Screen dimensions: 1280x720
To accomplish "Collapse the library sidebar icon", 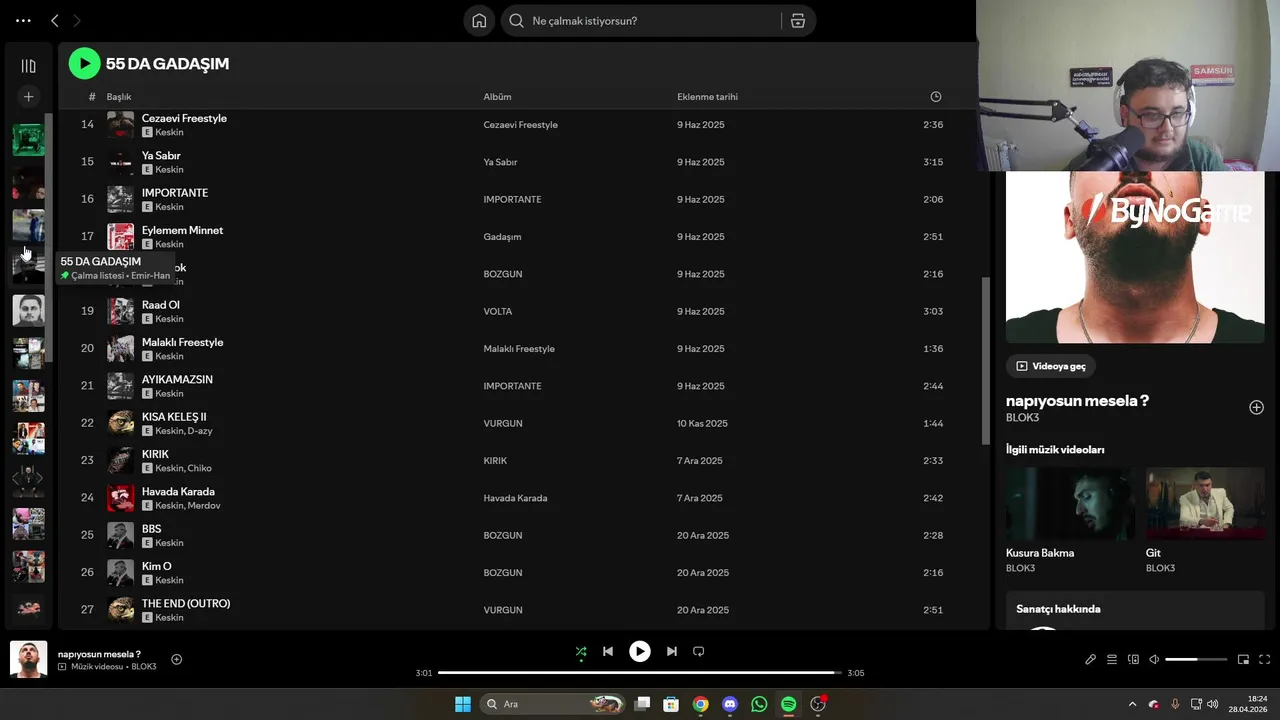I will tap(28, 66).
